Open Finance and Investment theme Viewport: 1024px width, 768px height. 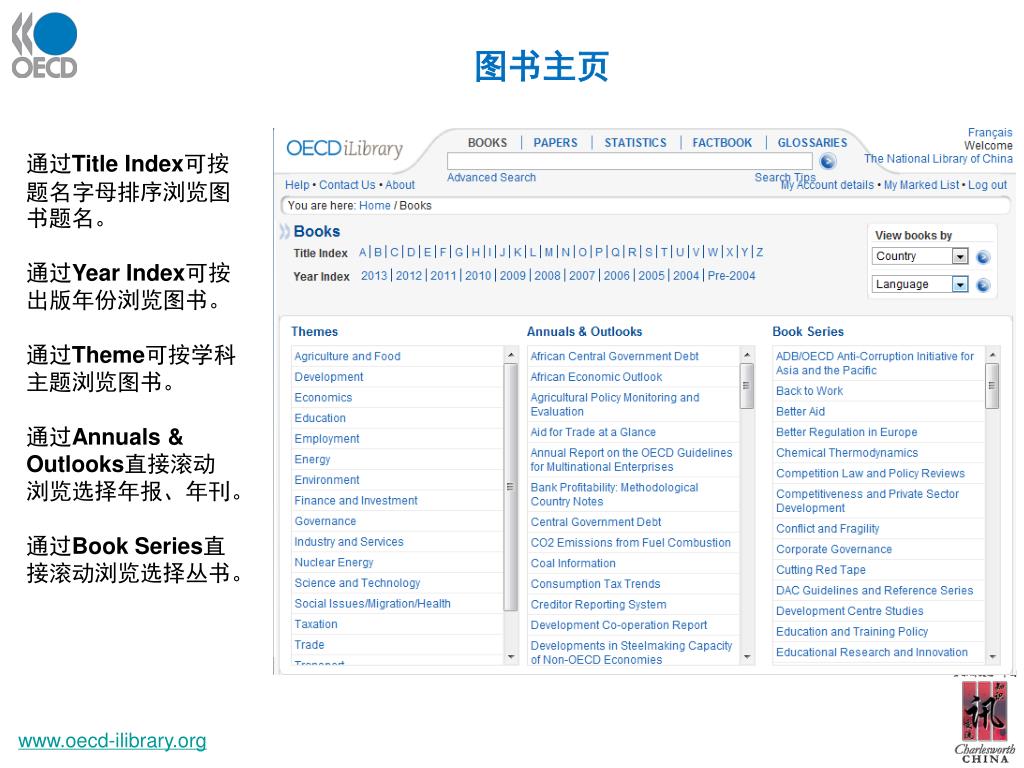356,500
